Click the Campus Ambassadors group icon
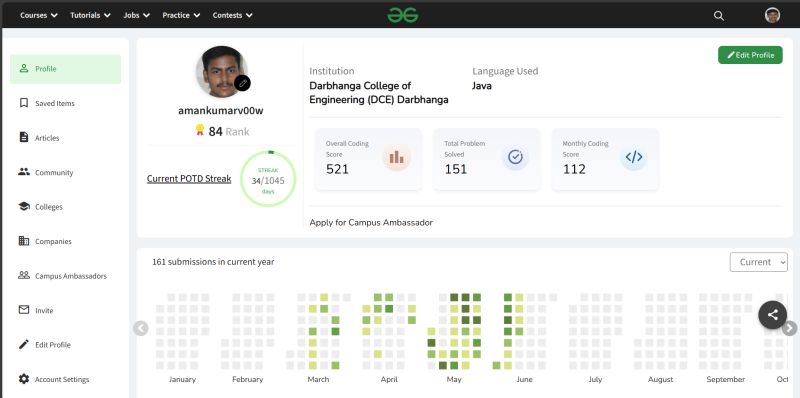This screenshot has width=800, height=398. click(23, 275)
